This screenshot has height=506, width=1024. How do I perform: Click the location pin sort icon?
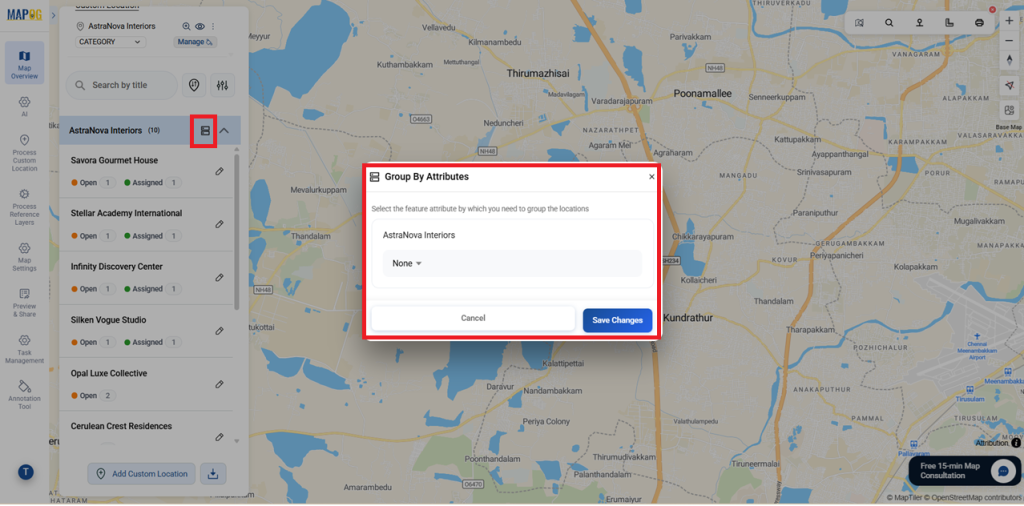point(194,85)
